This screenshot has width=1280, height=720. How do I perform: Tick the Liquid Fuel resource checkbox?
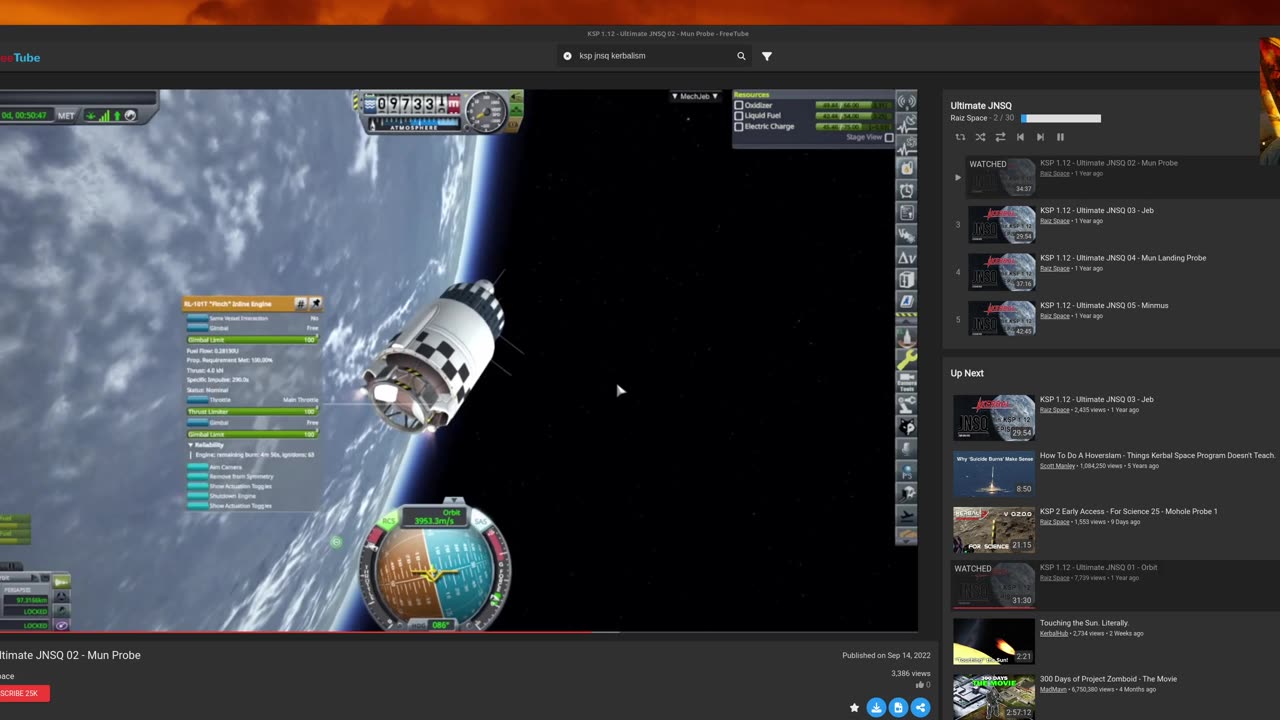[739, 116]
